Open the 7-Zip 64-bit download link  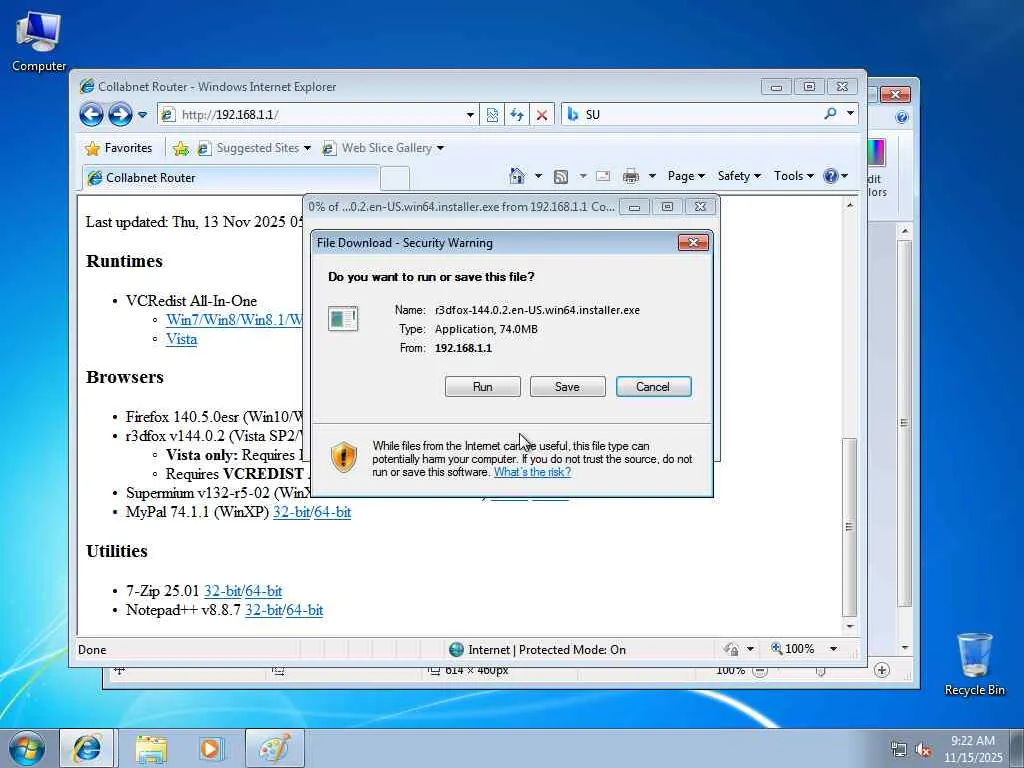(x=264, y=591)
